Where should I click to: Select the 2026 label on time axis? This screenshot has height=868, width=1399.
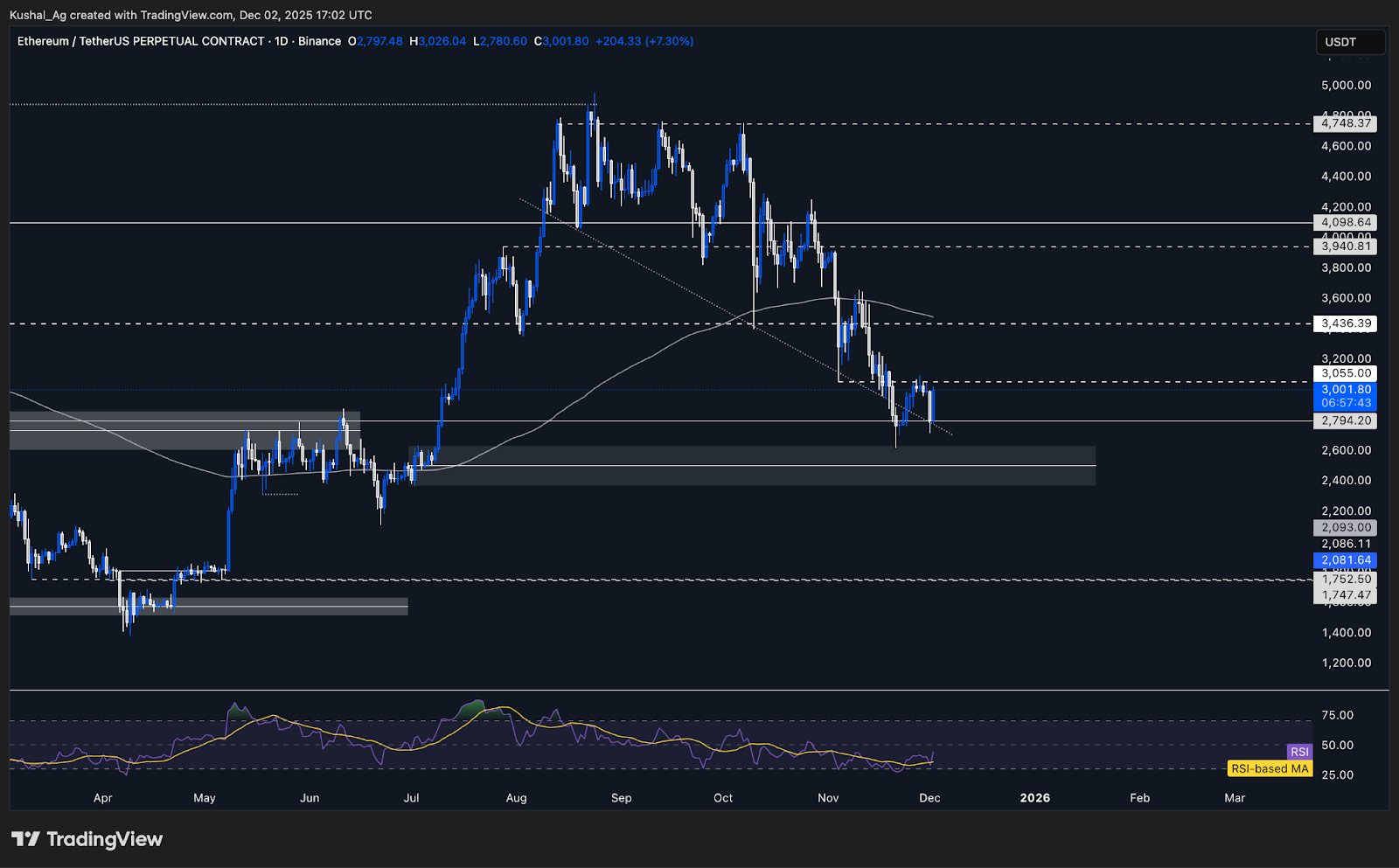(x=1034, y=798)
